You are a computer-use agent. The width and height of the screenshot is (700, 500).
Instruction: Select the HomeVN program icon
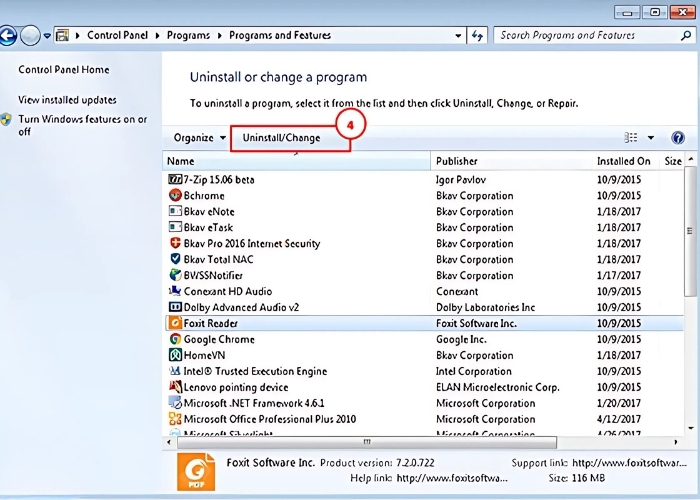(175, 356)
